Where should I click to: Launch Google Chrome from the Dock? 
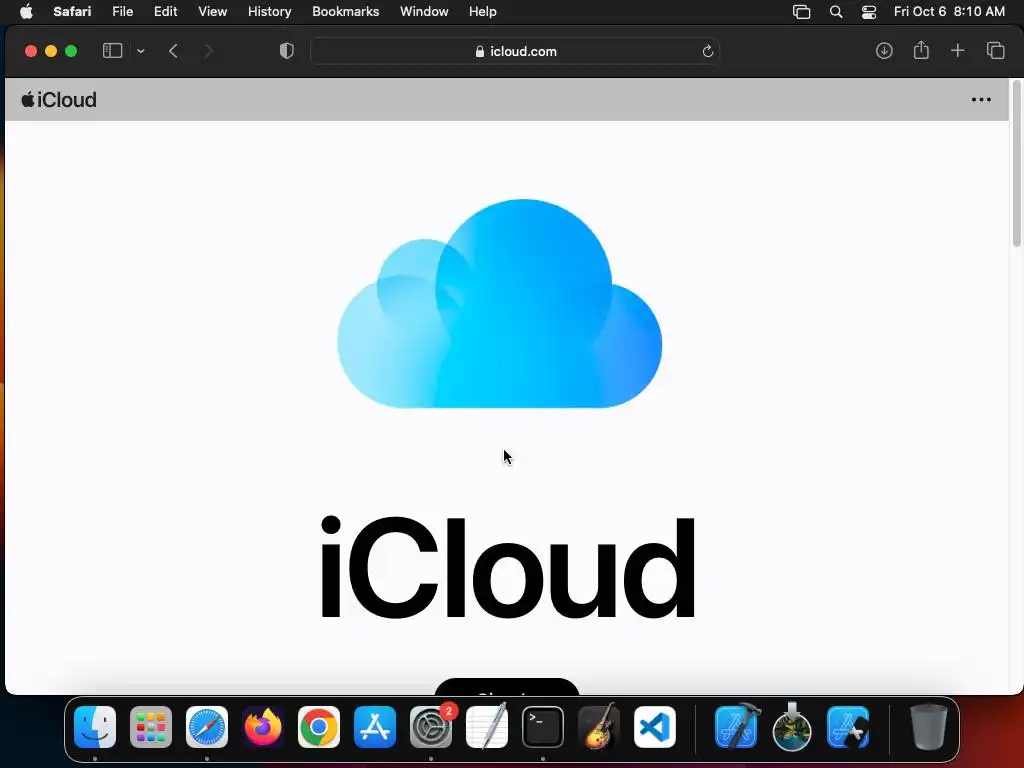point(319,727)
